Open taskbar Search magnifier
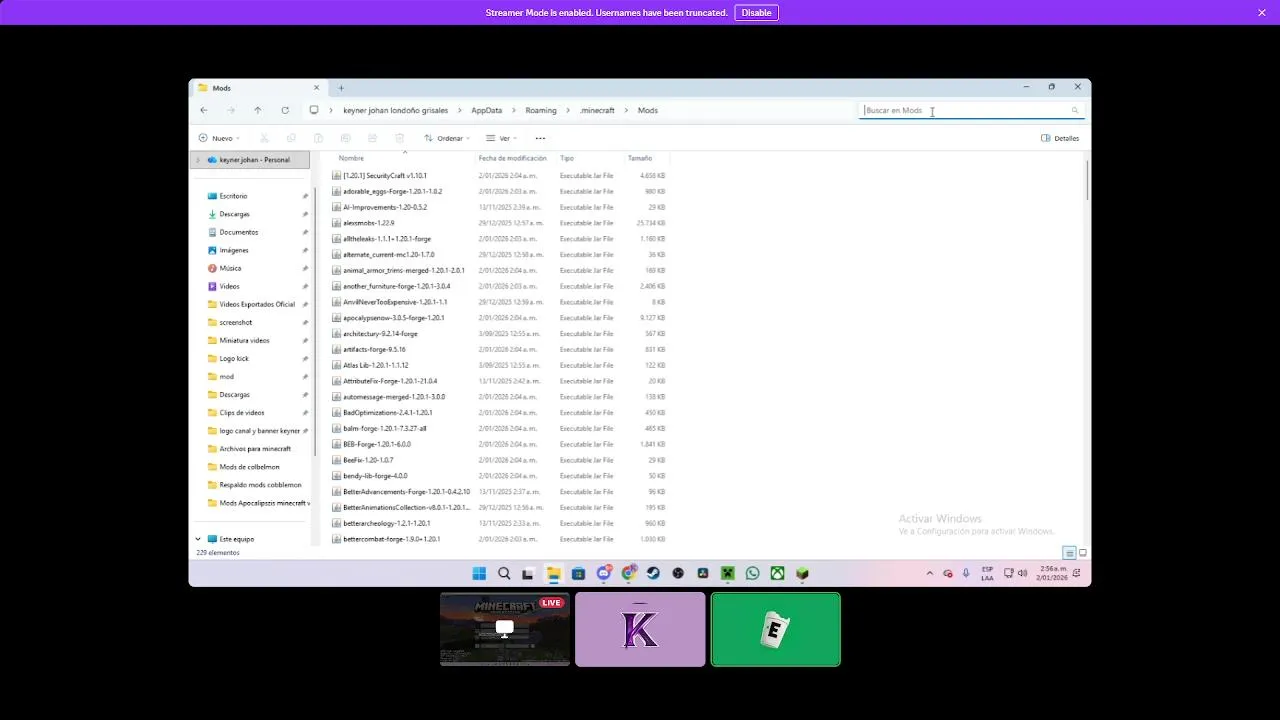 504,573
